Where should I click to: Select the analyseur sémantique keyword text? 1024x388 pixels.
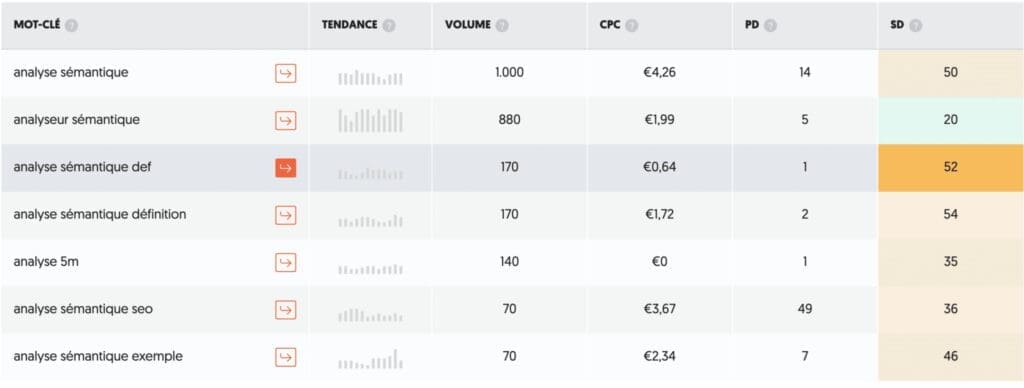pyautogui.click(x=76, y=120)
